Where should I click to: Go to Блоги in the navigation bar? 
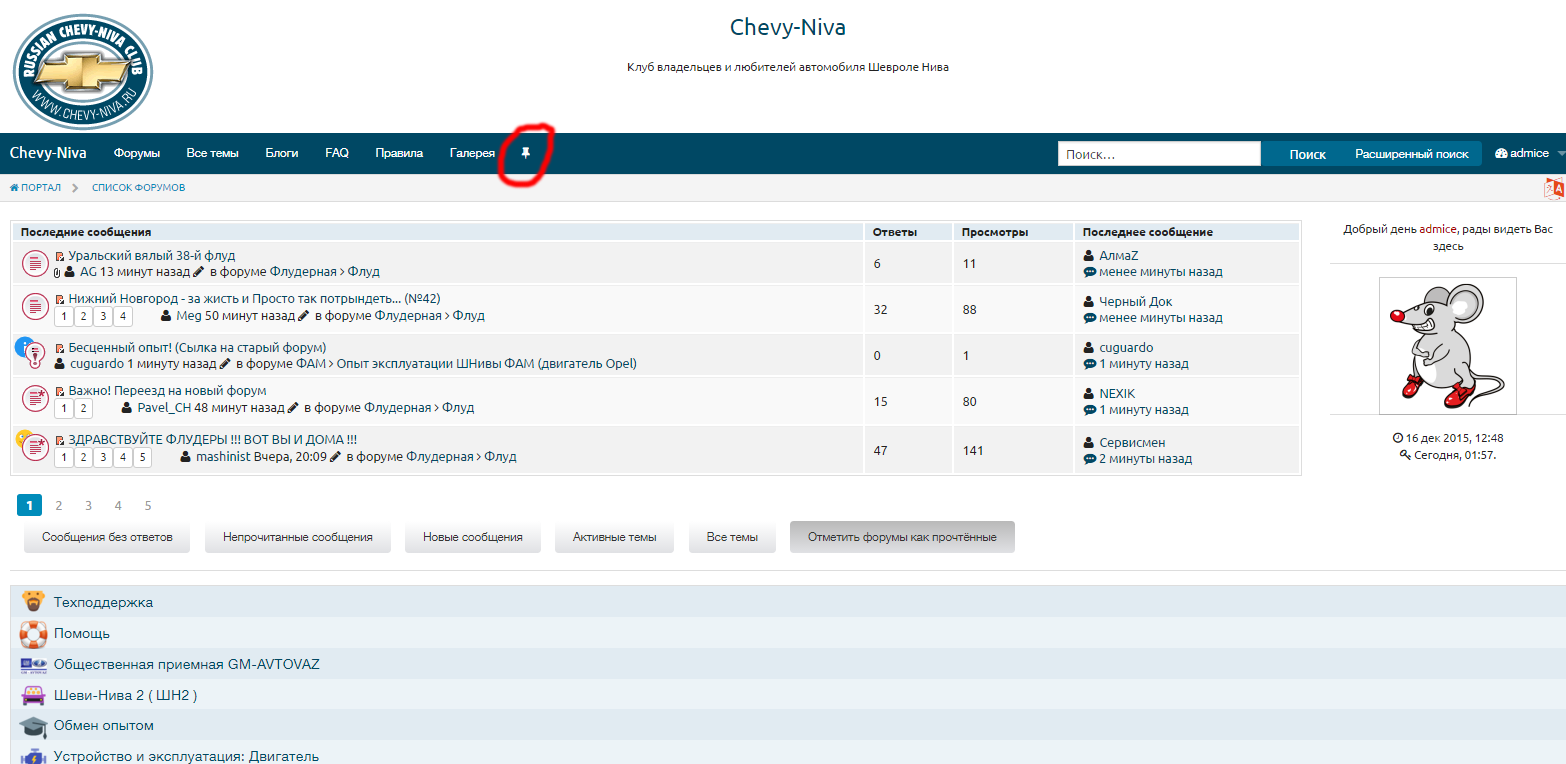point(282,153)
